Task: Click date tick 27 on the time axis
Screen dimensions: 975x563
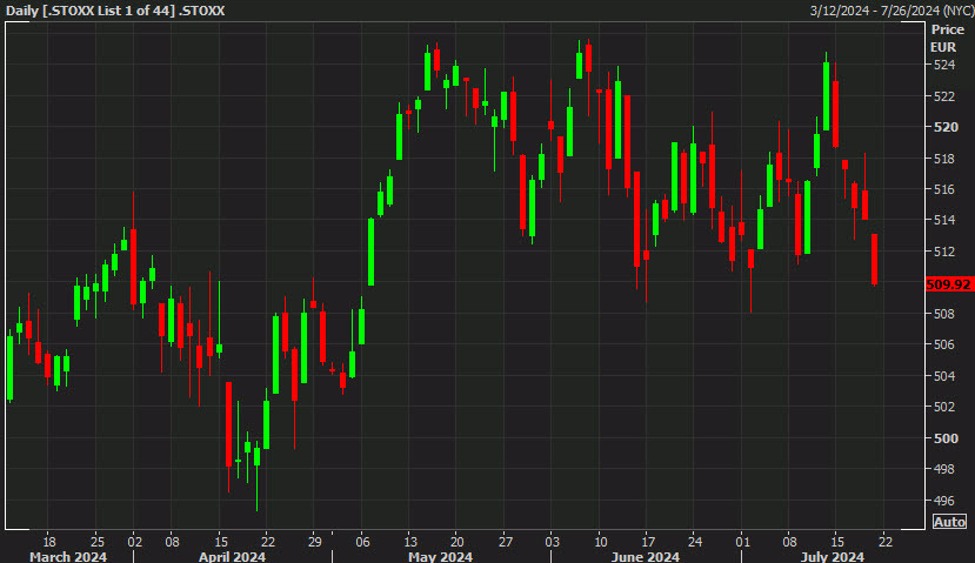Action: pos(506,541)
